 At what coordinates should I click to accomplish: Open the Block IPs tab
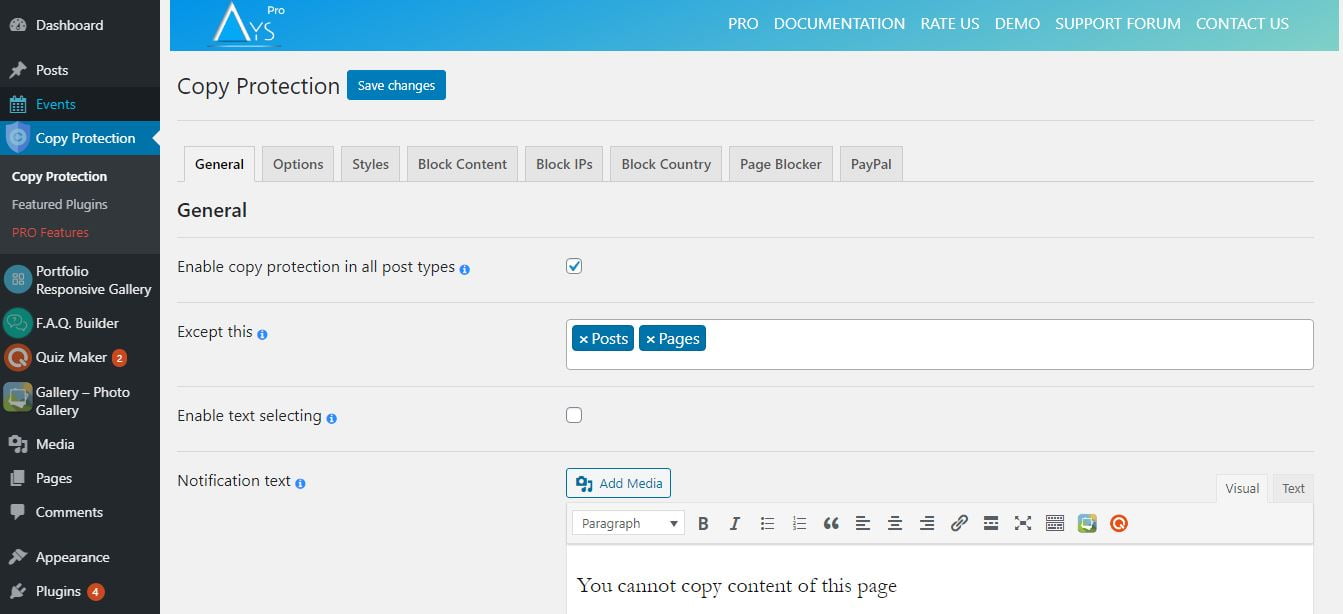[x=564, y=164]
